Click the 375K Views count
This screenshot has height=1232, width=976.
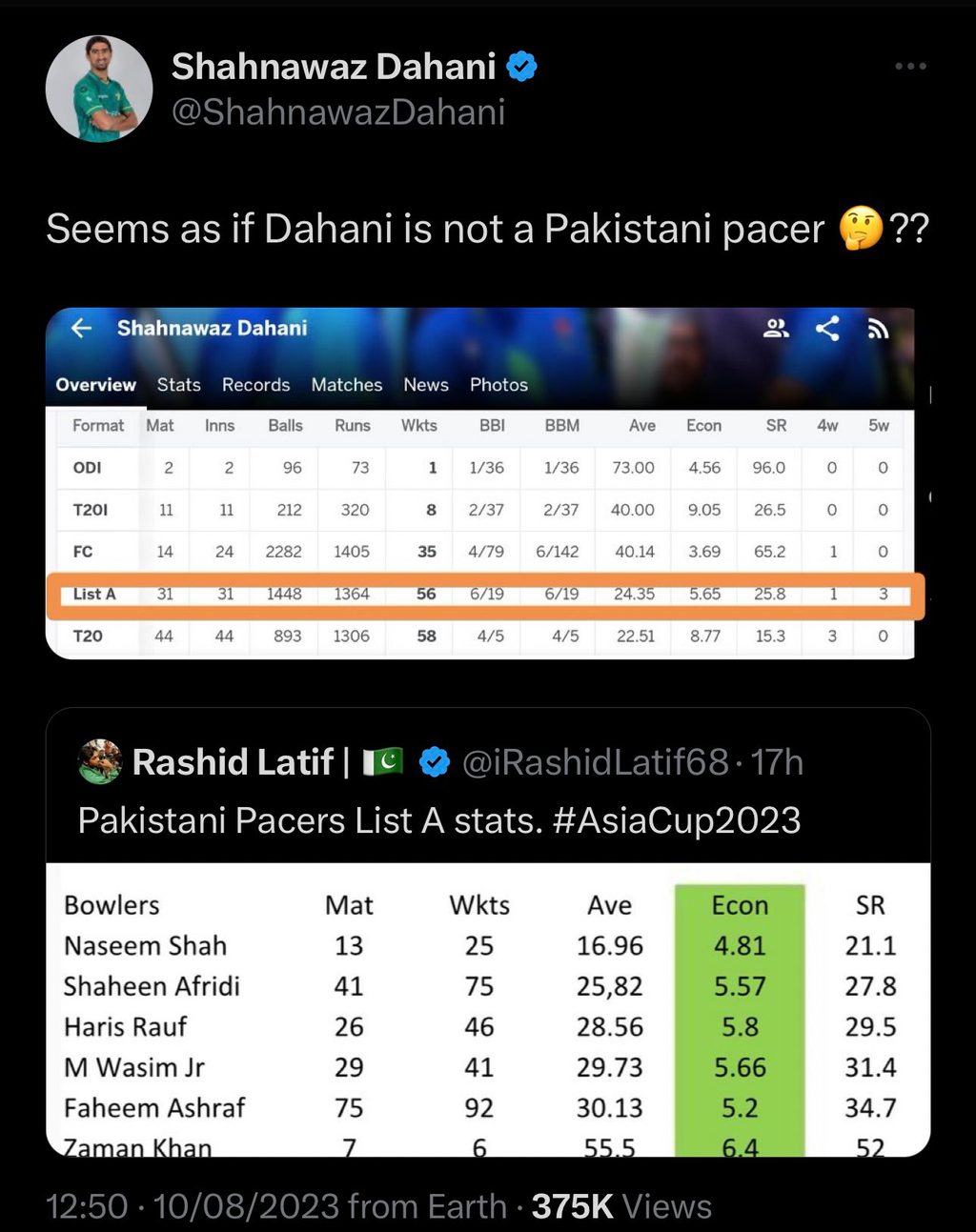coord(621,1206)
